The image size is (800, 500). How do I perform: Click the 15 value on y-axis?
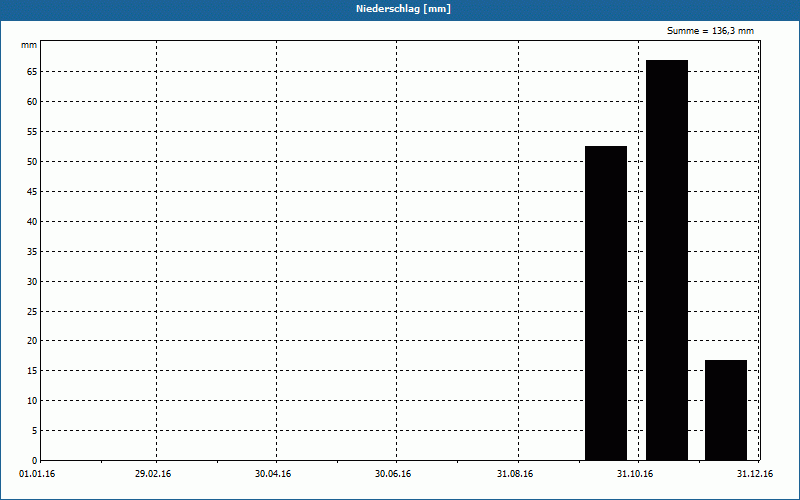point(32,371)
